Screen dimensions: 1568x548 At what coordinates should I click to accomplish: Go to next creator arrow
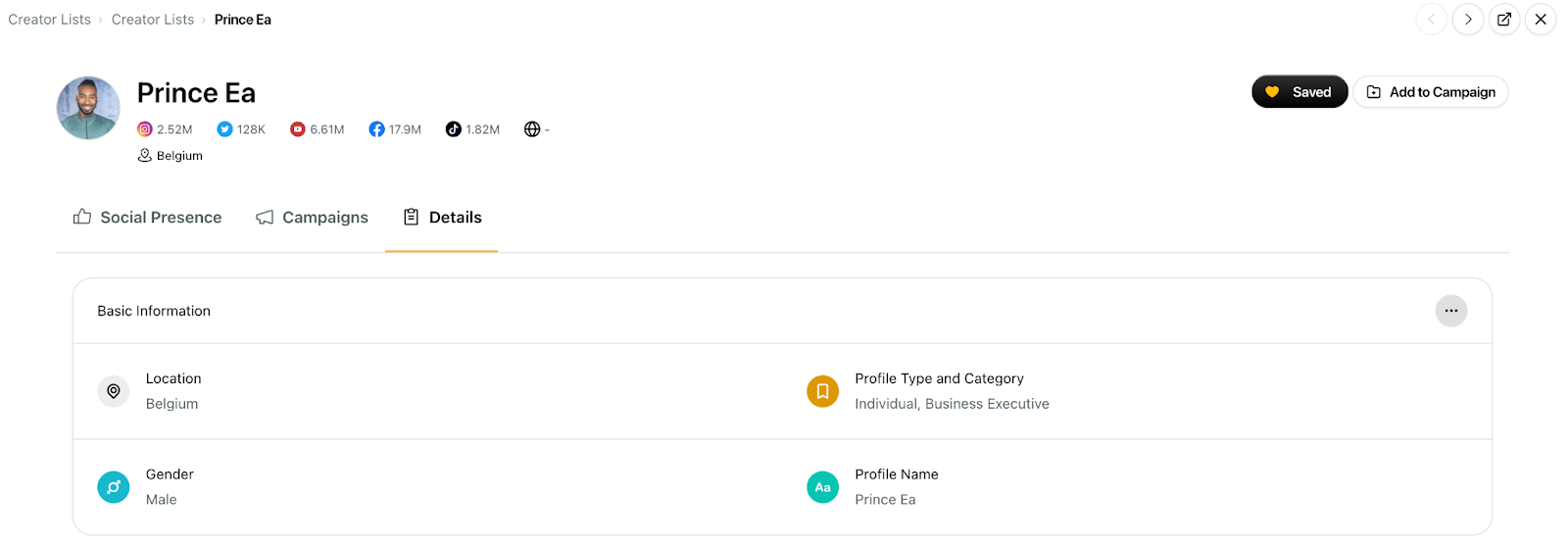[1468, 20]
